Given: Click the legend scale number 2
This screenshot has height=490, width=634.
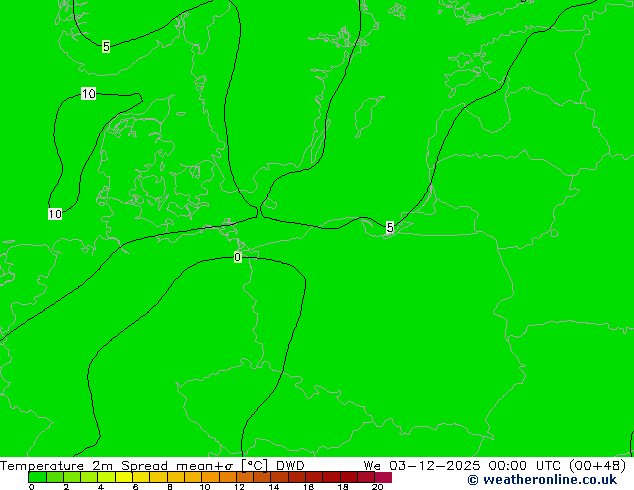Looking at the screenshot, I should [x=66, y=487].
